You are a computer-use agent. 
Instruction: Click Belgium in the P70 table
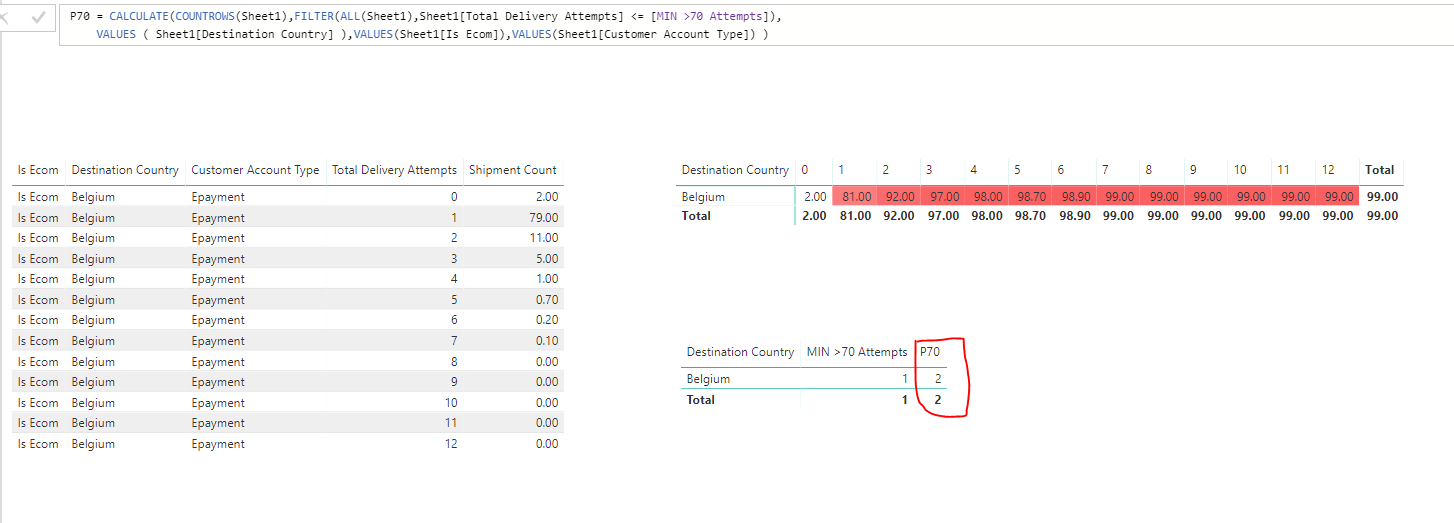(x=708, y=379)
